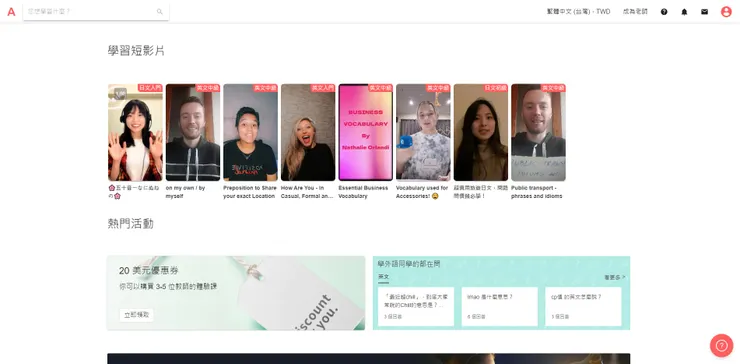This screenshot has width=740, height=364.
Task: Select the 英文 tab in questions panel
Action: (383, 277)
